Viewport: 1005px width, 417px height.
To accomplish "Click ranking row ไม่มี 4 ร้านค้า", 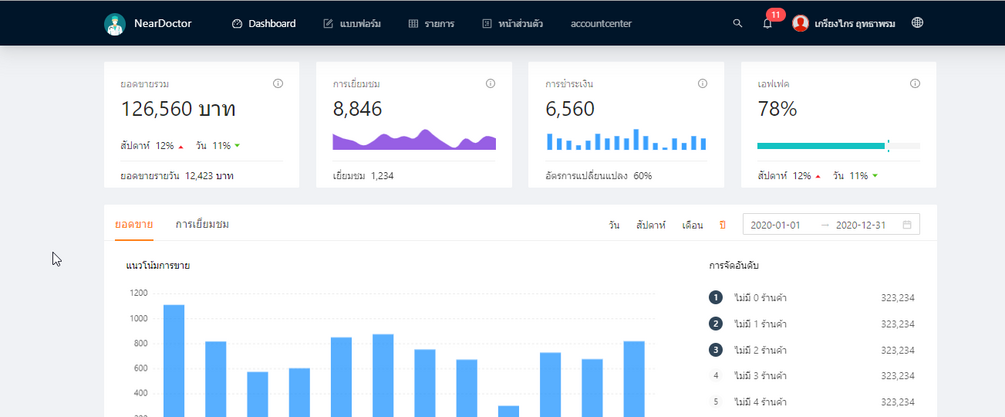I will coord(811,402).
